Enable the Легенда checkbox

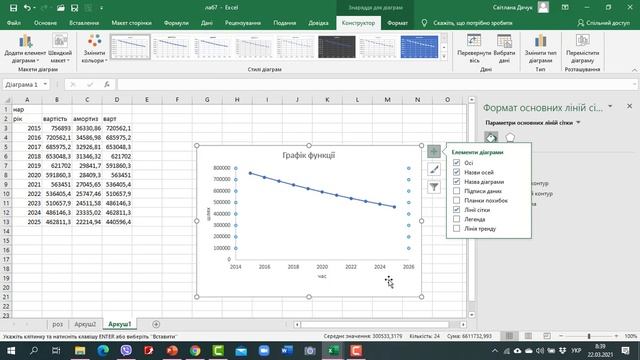[x=456, y=219]
